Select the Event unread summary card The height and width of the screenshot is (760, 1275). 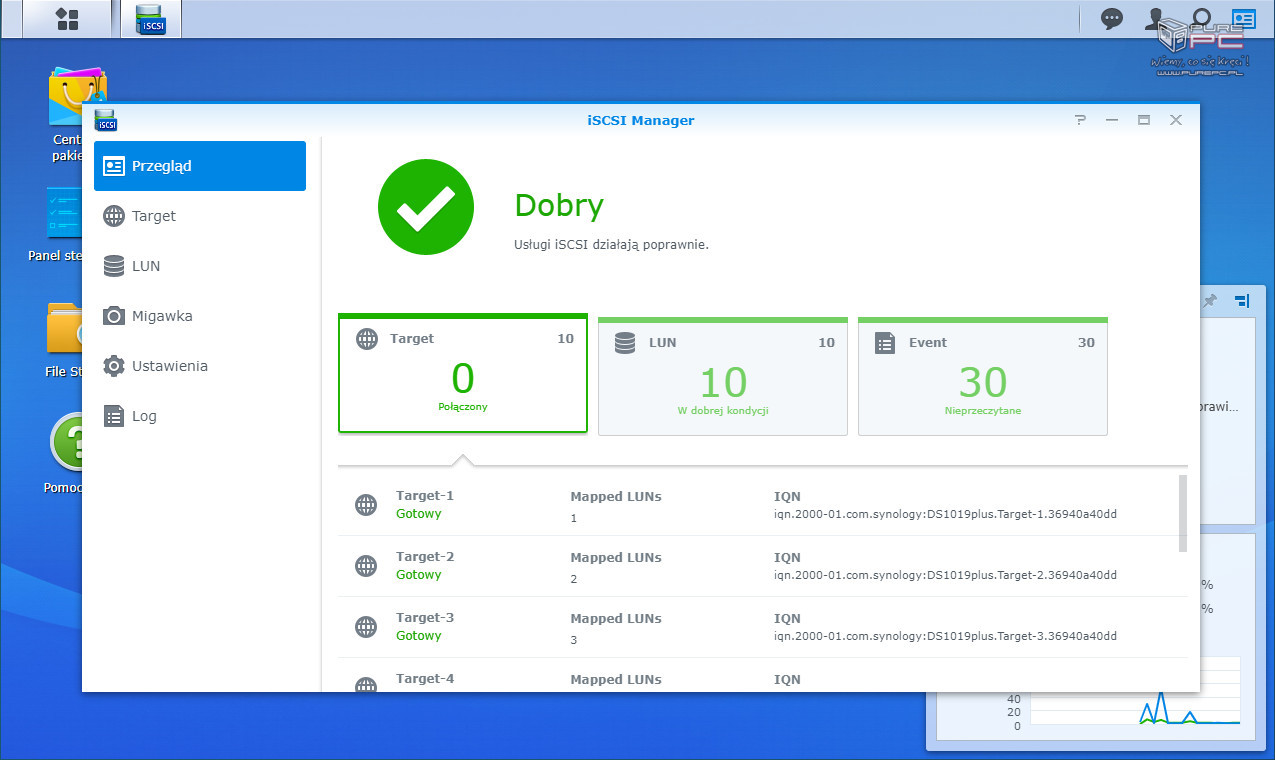(982, 378)
